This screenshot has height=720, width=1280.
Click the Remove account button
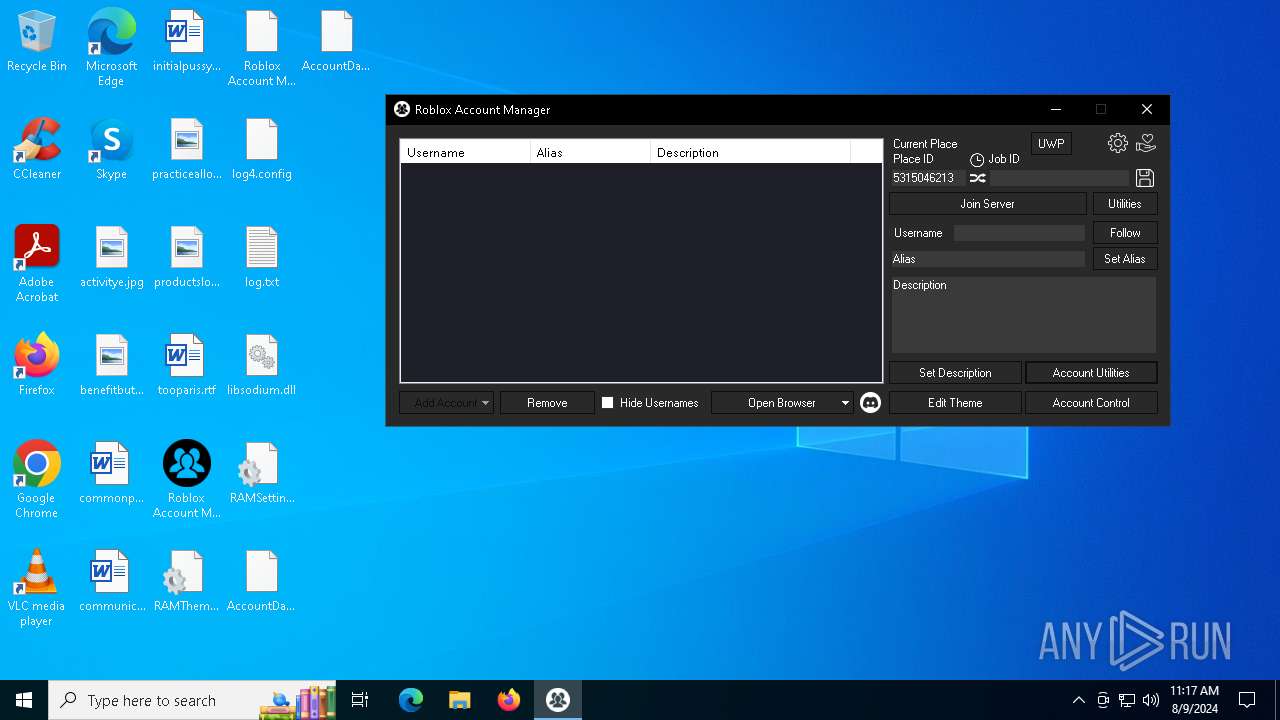point(547,403)
